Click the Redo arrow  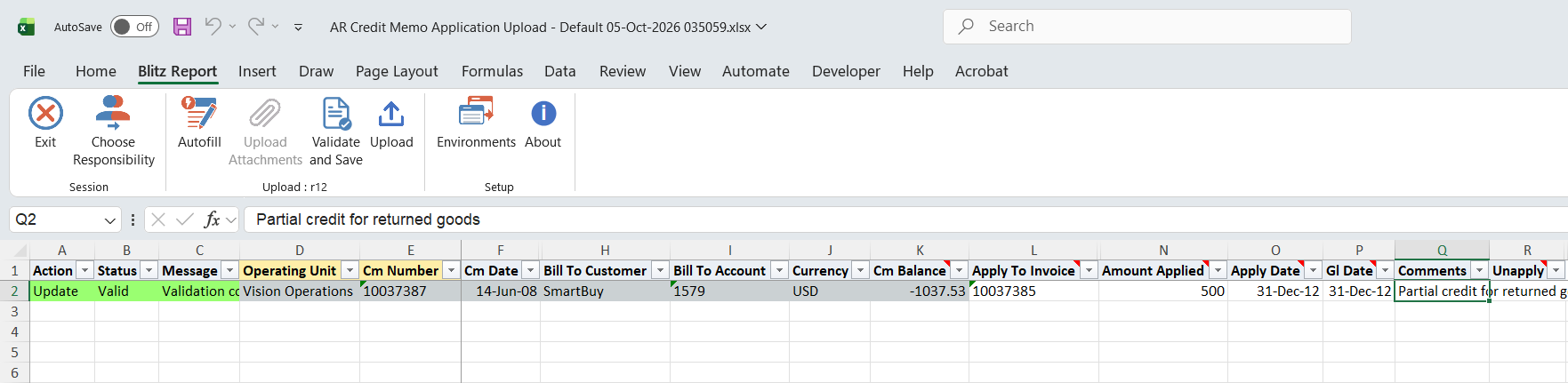[x=255, y=27]
